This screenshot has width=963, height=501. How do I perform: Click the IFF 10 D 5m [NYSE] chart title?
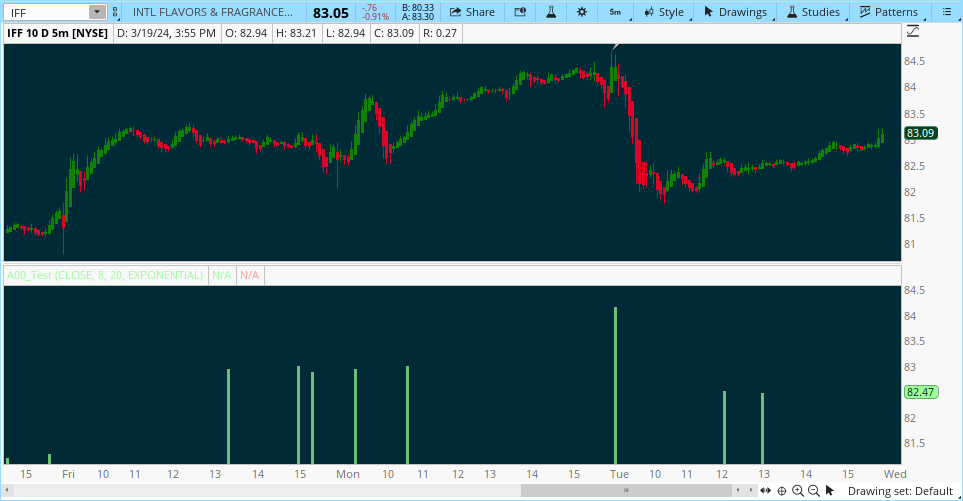click(57, 33)
